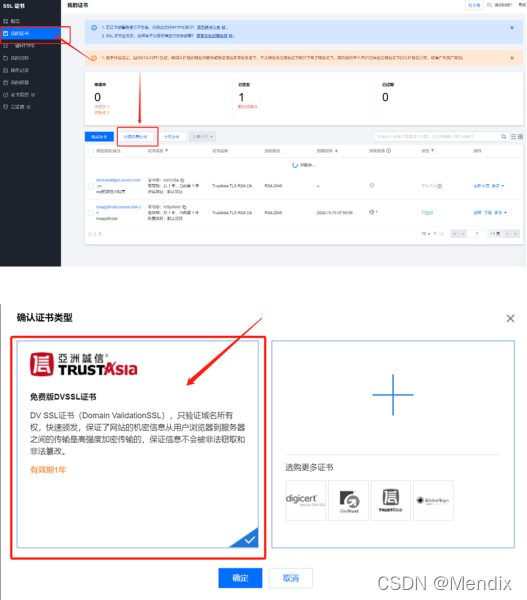Open the grey 批量操作 dropdown
The image size is (527, 600).
(202, 137)
